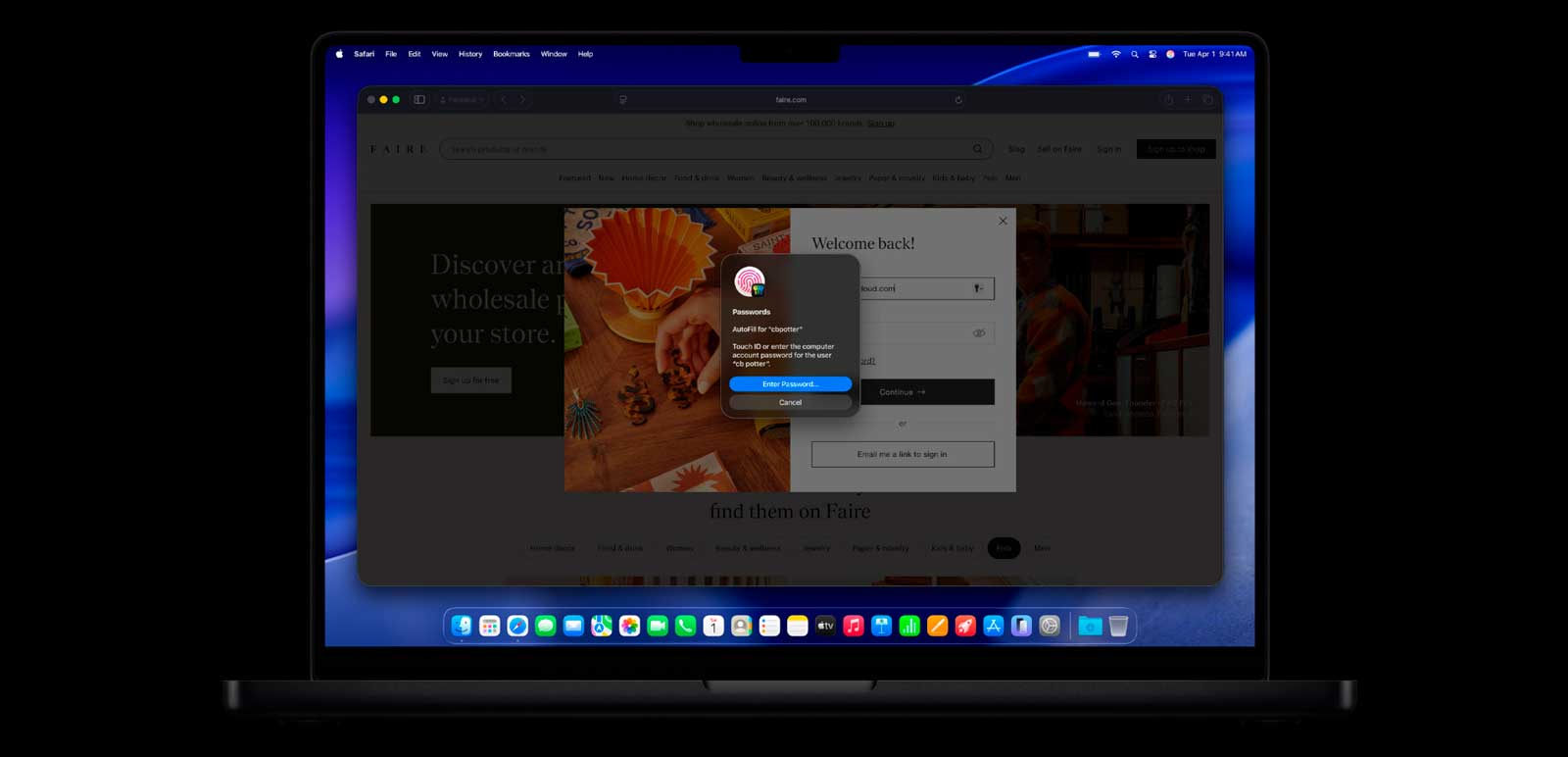Open Spotlight search in menu bar
The width and height of the screenshot is (1568, 757).
[1135, 54]
